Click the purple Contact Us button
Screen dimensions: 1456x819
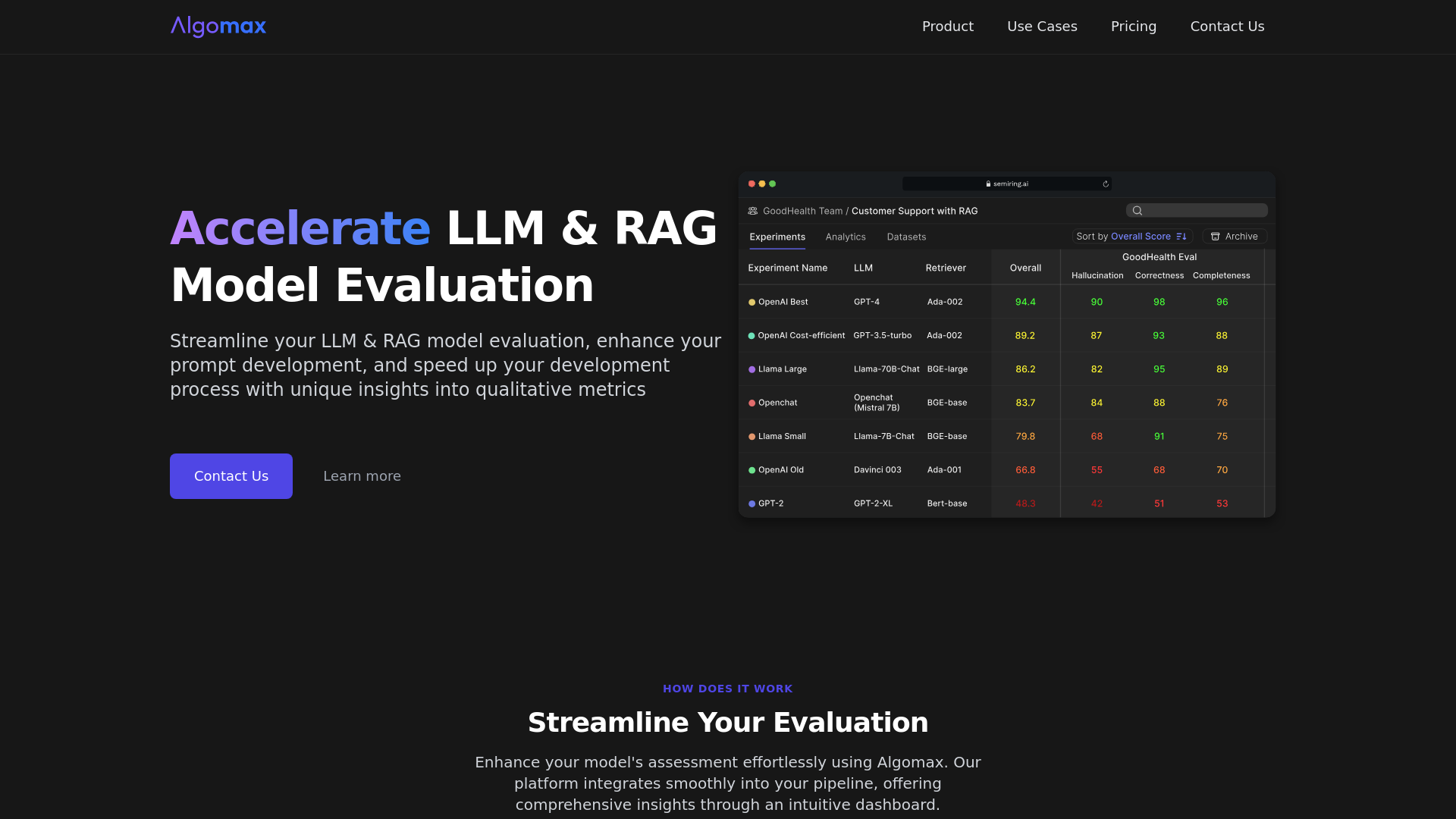(x=231, y=476)
